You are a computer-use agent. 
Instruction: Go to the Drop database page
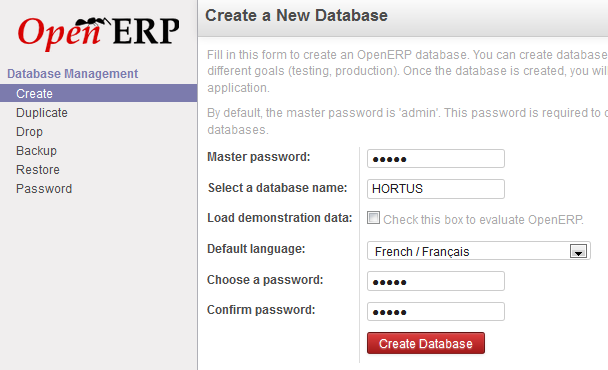[x=29, y=131]
